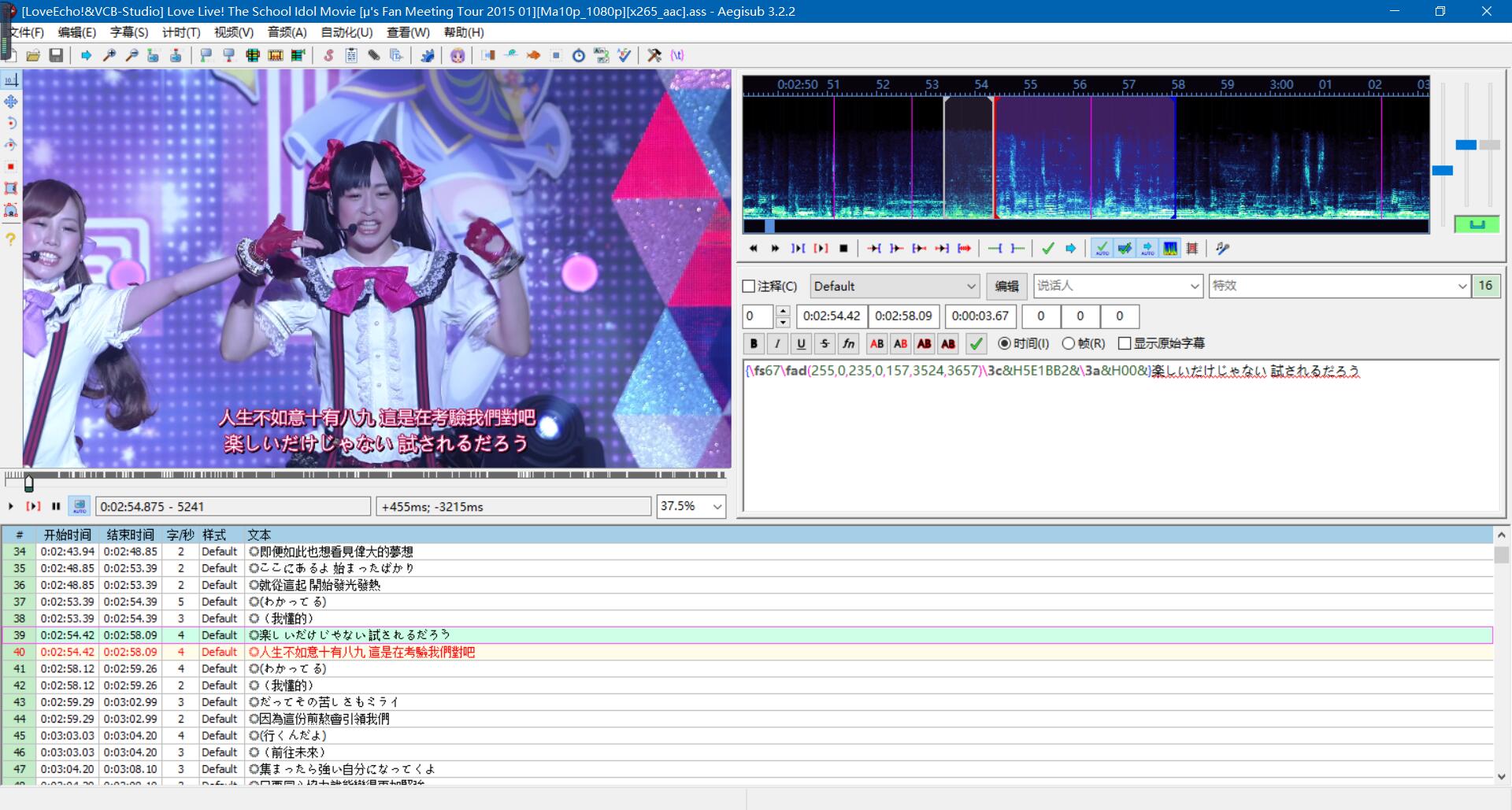Run the spell checker icon

click(624, 55)
